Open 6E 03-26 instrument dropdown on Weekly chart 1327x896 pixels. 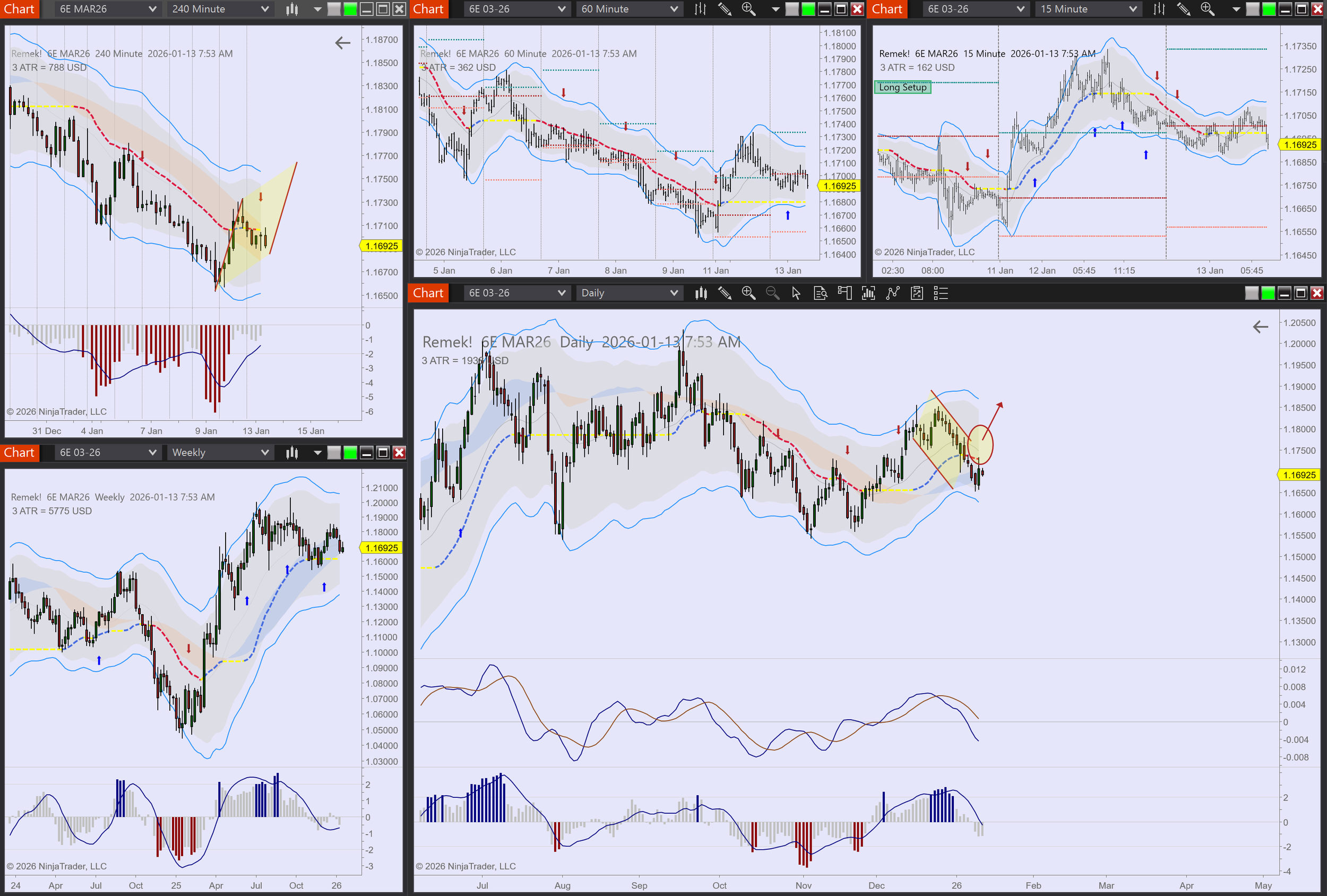152,452
